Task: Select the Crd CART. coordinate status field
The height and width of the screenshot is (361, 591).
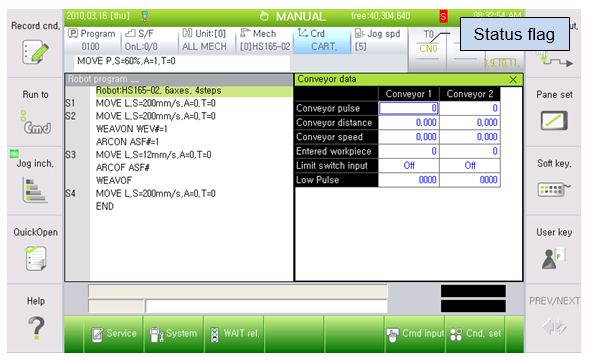Action: point(322,40)
